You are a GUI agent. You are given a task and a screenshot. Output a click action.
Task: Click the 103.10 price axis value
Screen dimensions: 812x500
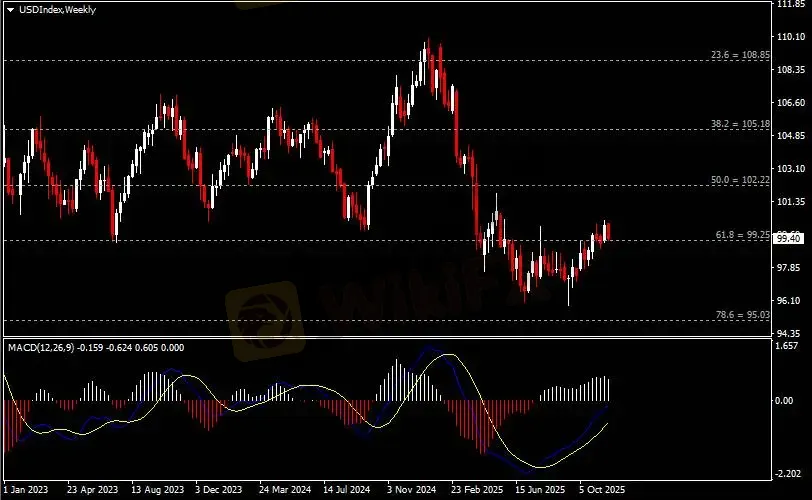click(791, 168)
